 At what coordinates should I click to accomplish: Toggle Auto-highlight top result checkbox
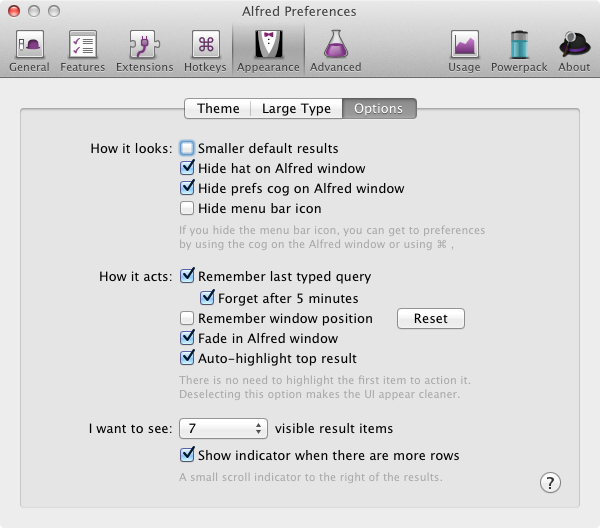pyautogui.click(x=187, y=358)
